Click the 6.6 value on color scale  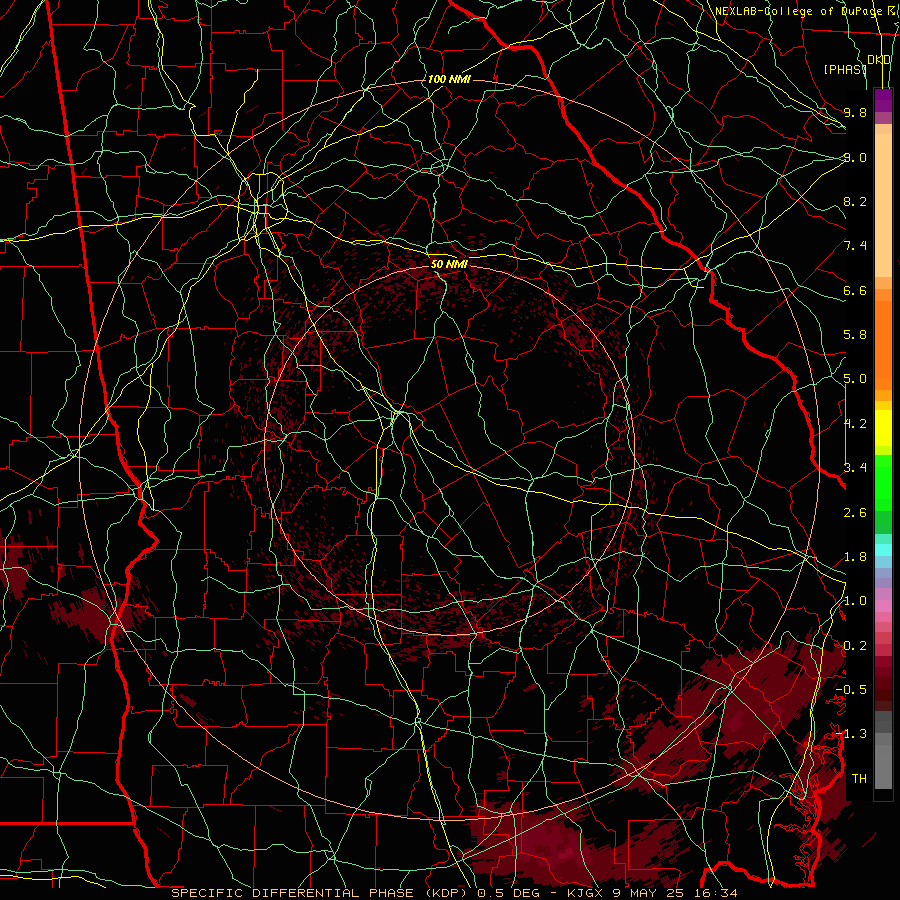point(855,290)
